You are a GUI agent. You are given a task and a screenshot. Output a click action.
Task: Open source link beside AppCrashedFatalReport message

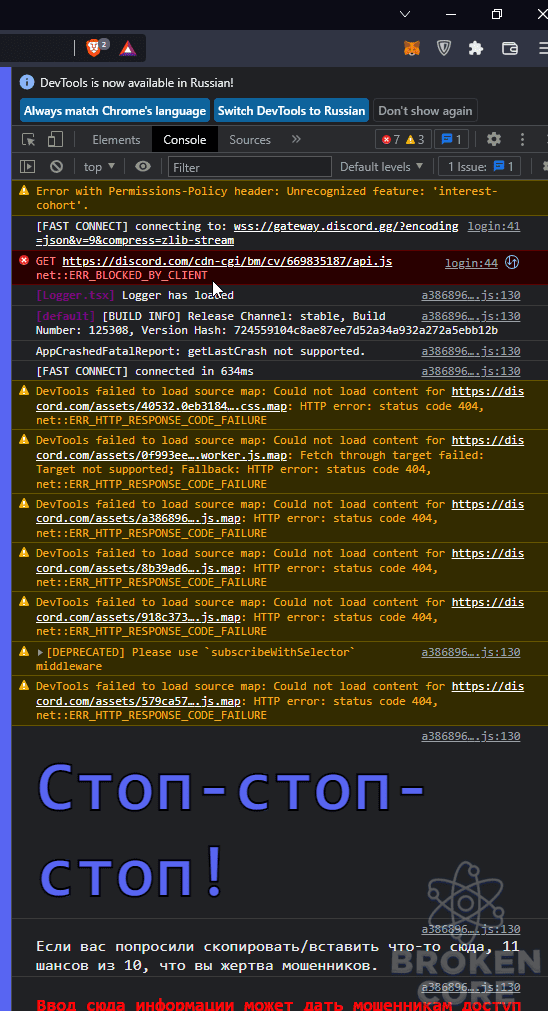click(x=471, y=351)
